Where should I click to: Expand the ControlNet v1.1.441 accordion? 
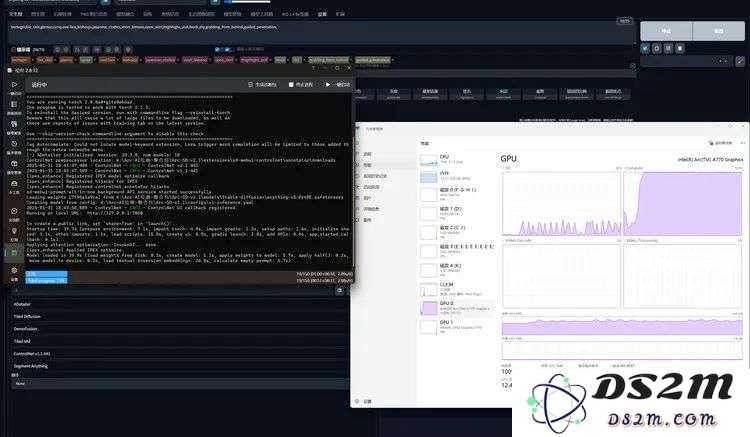tap(179, 354)
